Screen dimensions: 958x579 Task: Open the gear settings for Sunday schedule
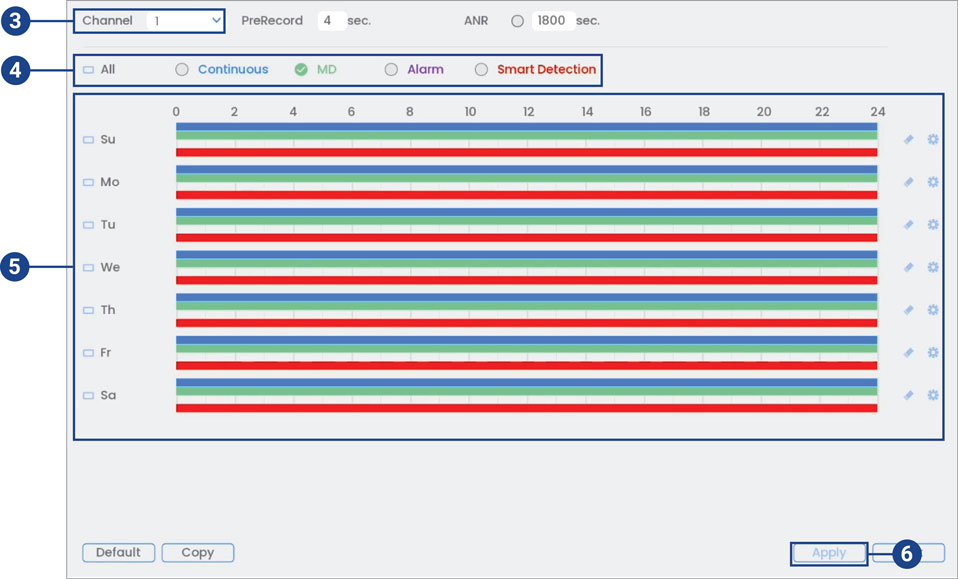point(932,140)
